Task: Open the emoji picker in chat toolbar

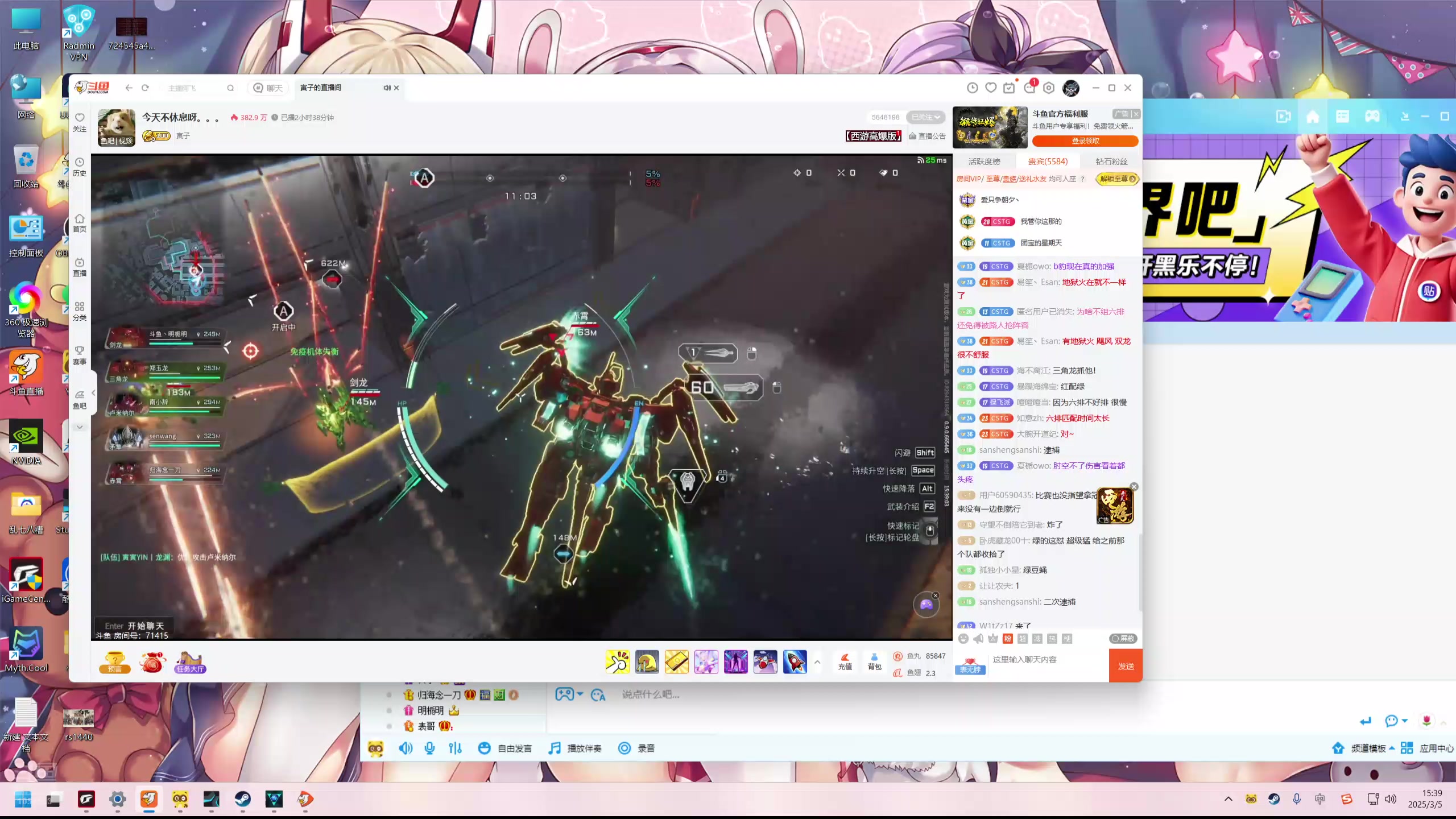Action: (963, 639)
